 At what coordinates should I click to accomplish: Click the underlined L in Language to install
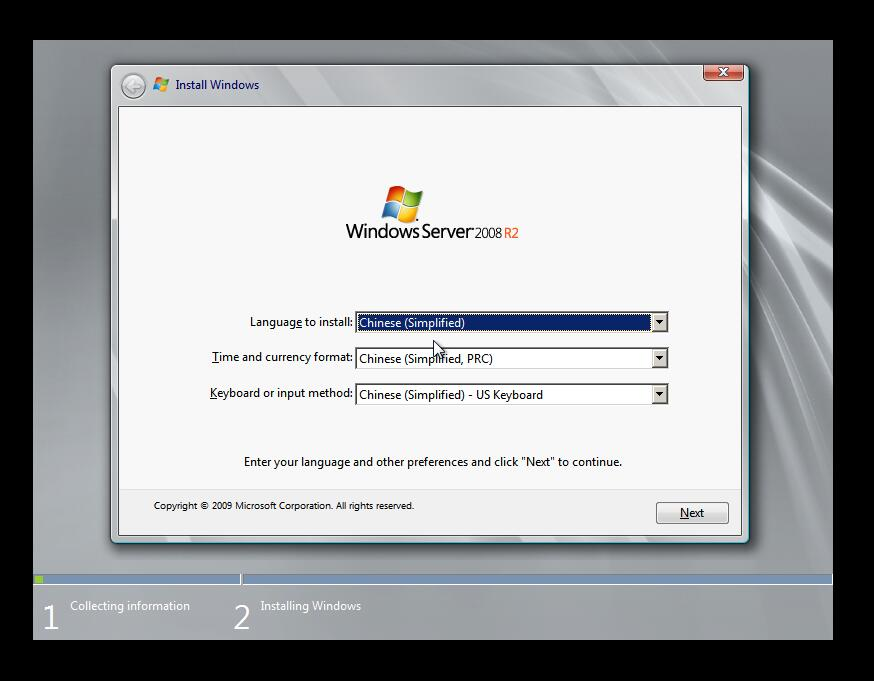(252, 322)
